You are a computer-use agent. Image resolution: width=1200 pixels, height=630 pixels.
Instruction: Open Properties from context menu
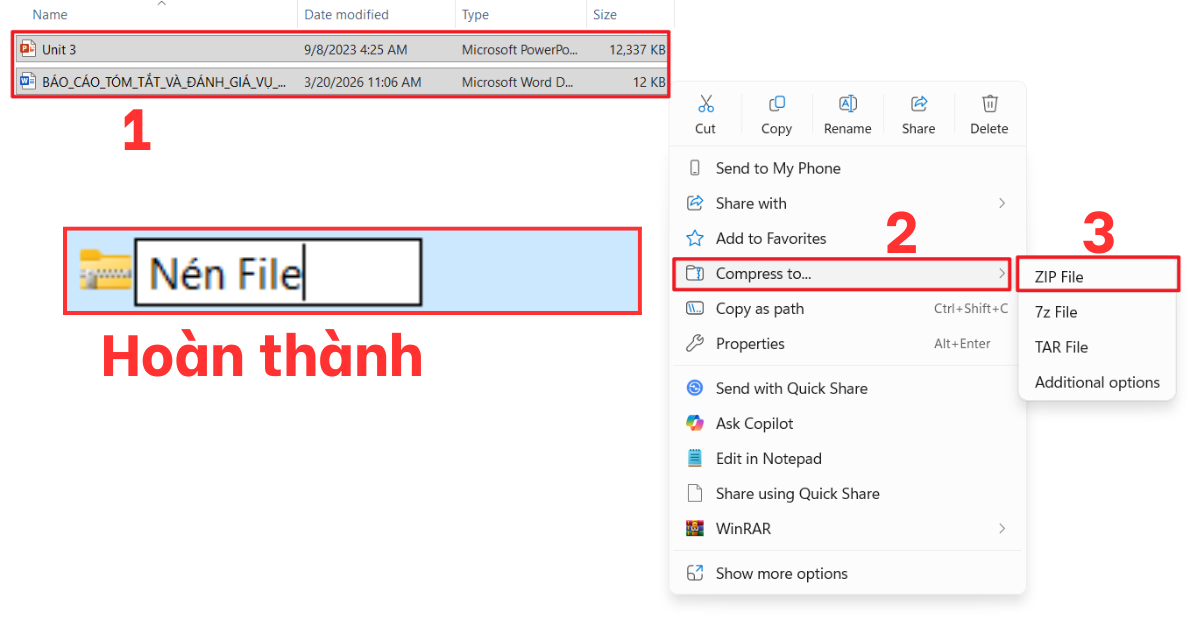coord(847,343)
